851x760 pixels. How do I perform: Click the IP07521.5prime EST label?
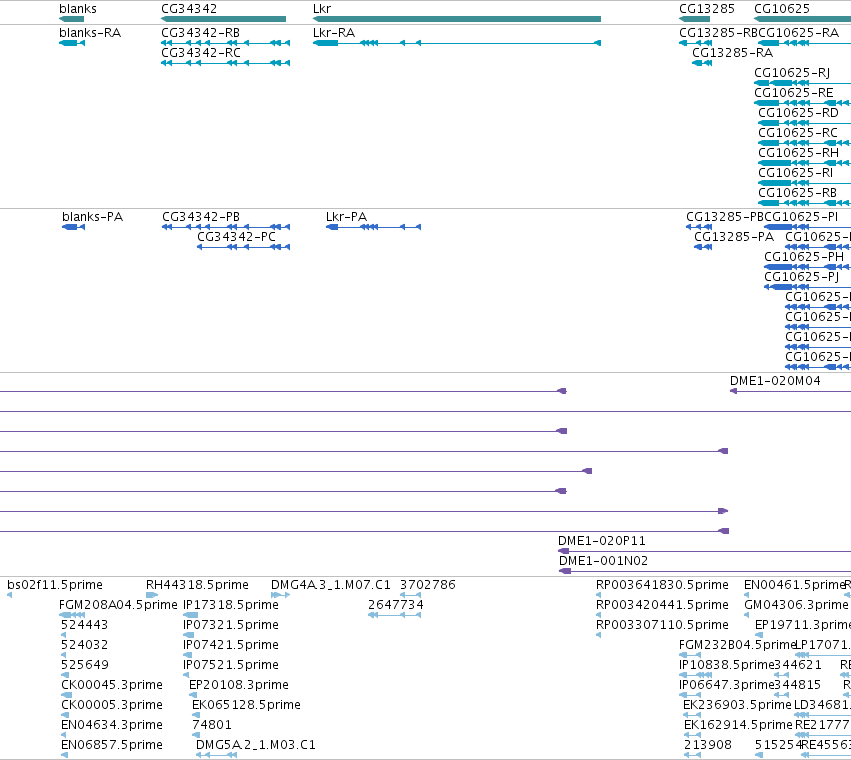point(231,666)
